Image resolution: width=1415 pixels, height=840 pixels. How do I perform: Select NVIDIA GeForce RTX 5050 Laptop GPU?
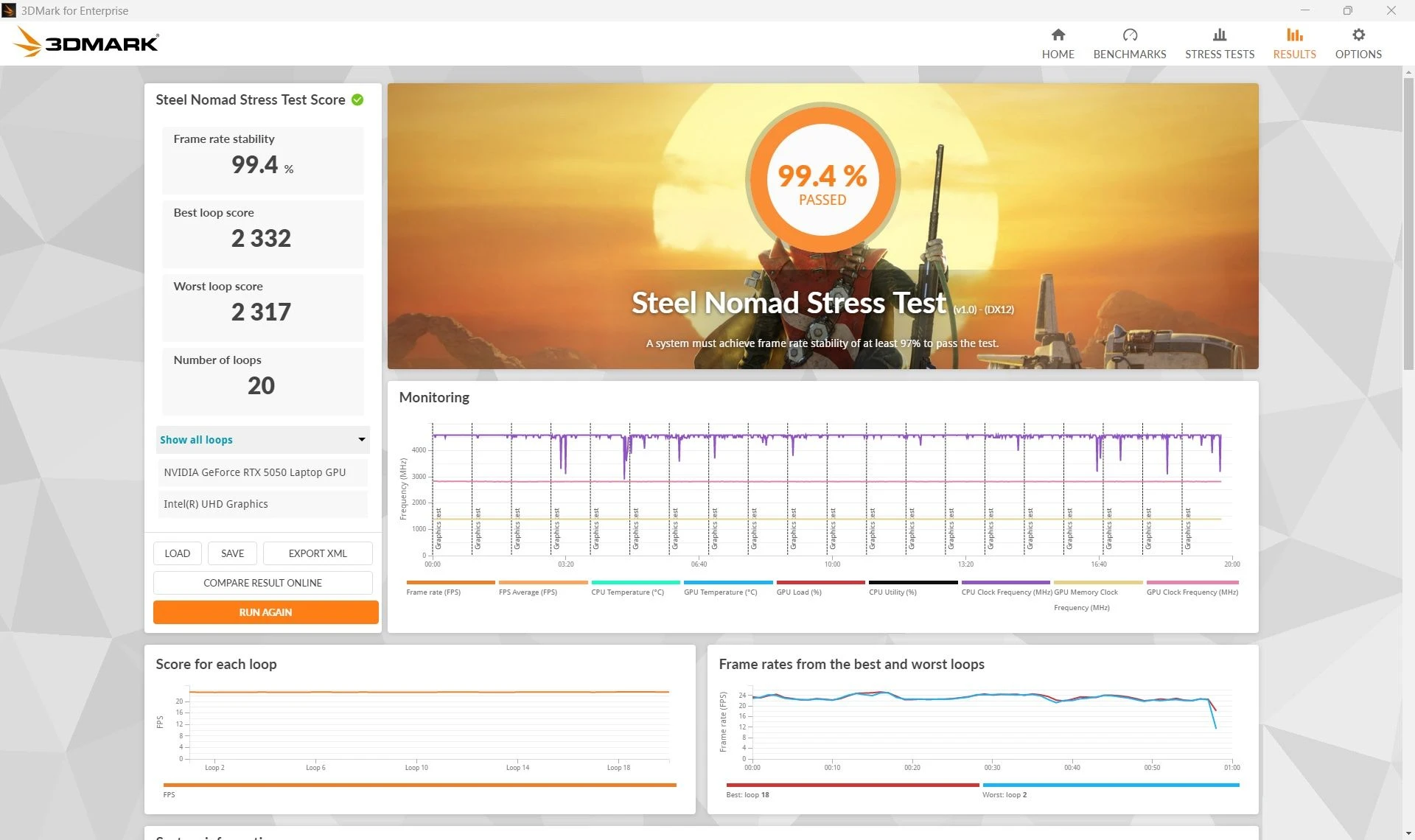pos(262,472)
